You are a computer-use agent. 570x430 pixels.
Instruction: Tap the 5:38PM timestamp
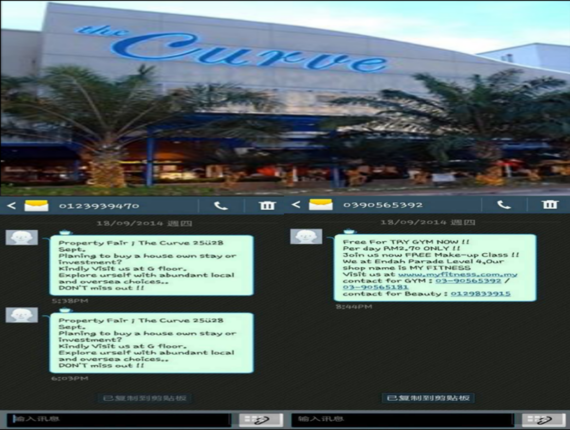[69, 301]
